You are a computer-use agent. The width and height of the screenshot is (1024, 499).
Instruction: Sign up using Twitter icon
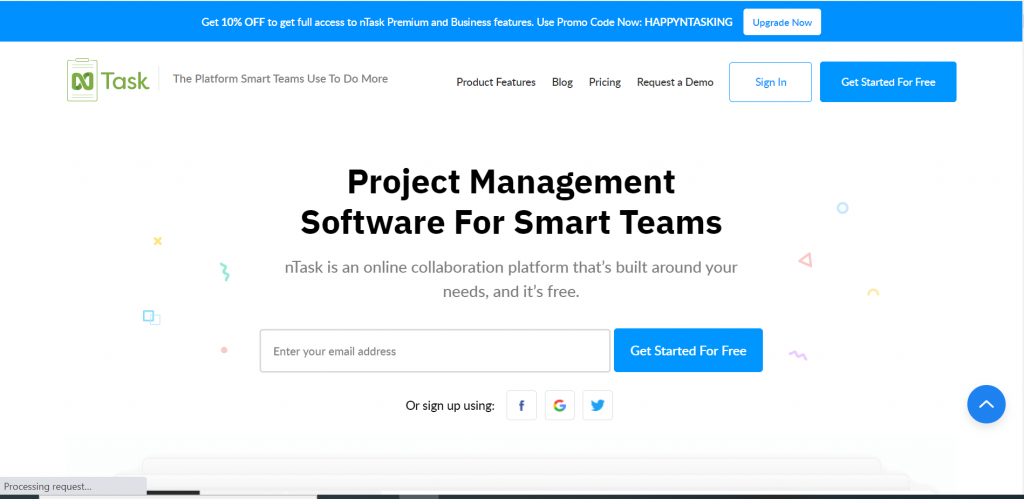coord(598,405)
